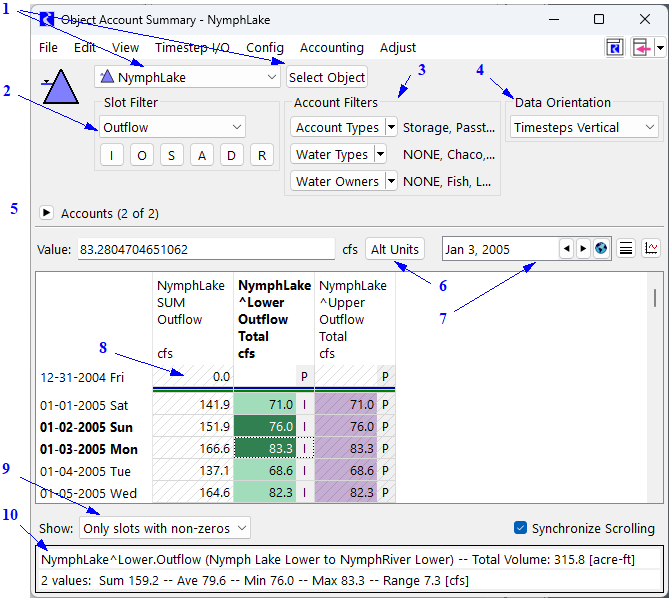
Task: Click the pink arrow icon in menu bar
Action: pos(641,47)
